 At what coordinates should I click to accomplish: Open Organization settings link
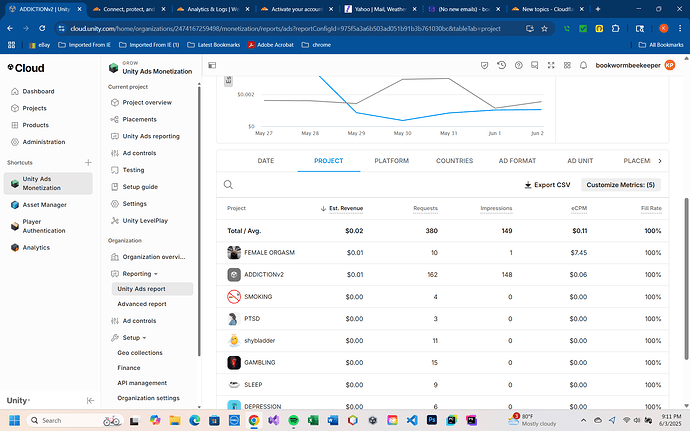148,398
